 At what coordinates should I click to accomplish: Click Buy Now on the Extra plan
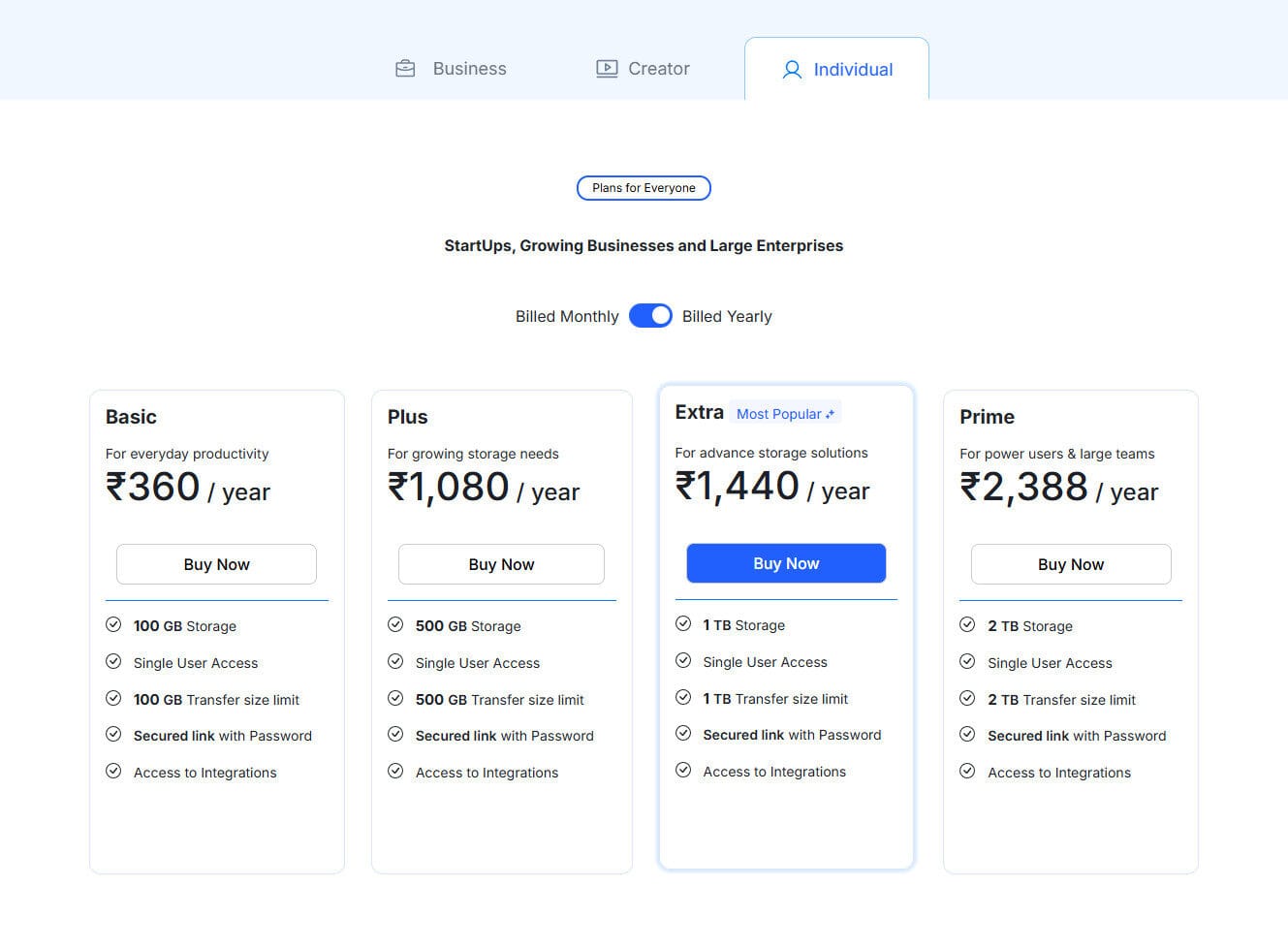(786, 562)
